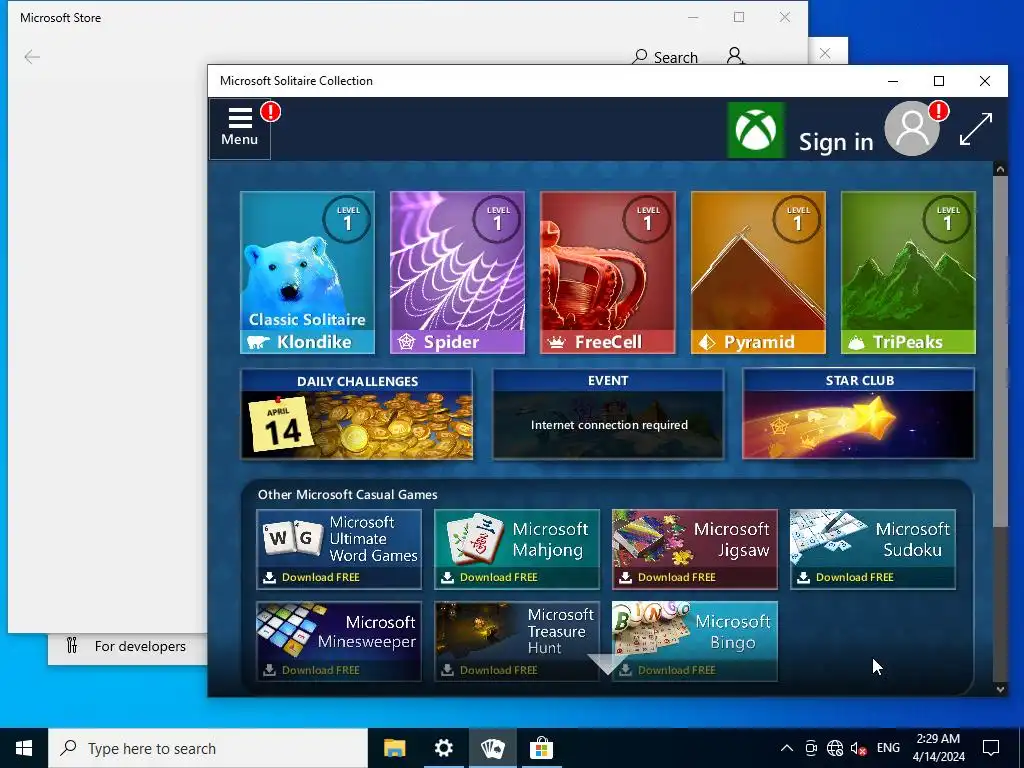Download Microsoft Ultimate Word Games
Screen dimensions: 1024x768
tap(339, 549)
